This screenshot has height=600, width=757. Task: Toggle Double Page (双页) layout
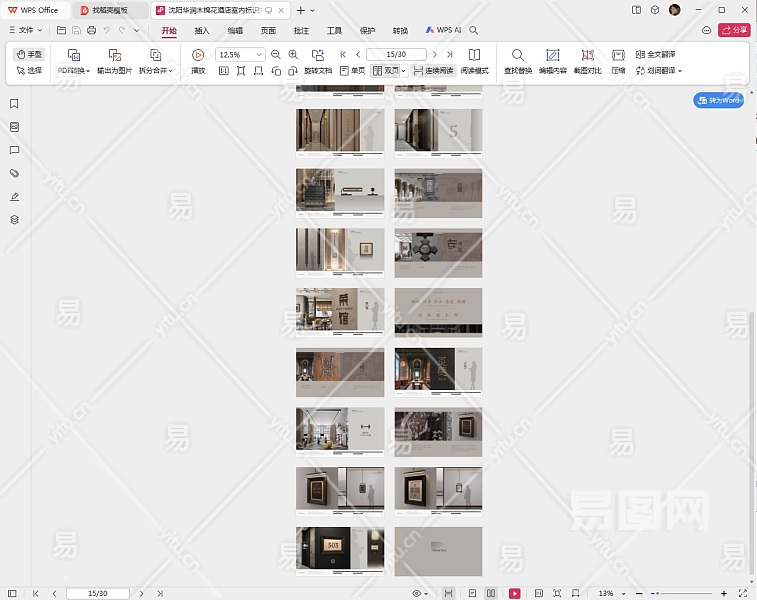coord(386,71)
